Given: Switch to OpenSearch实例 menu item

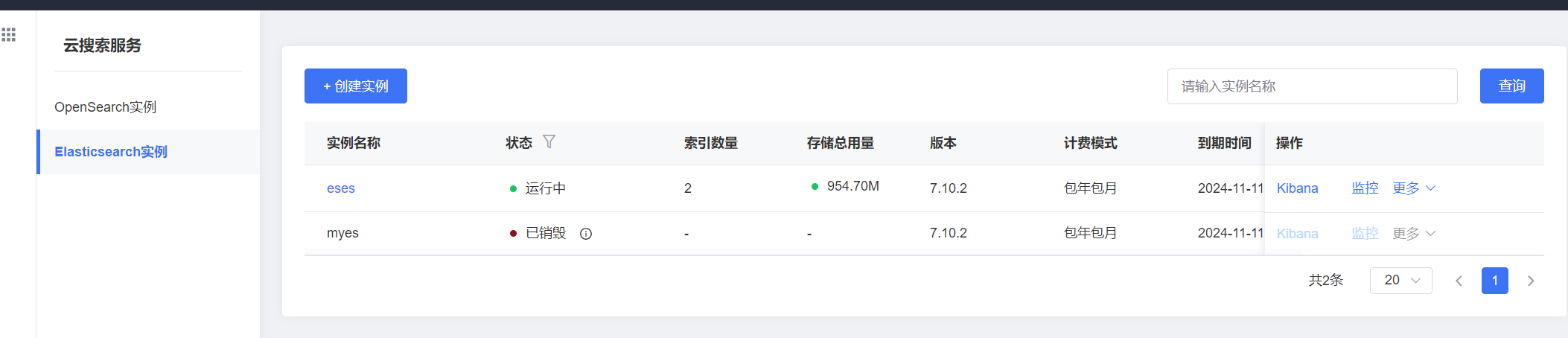Looking at the screenshot, I should [106, 107].
